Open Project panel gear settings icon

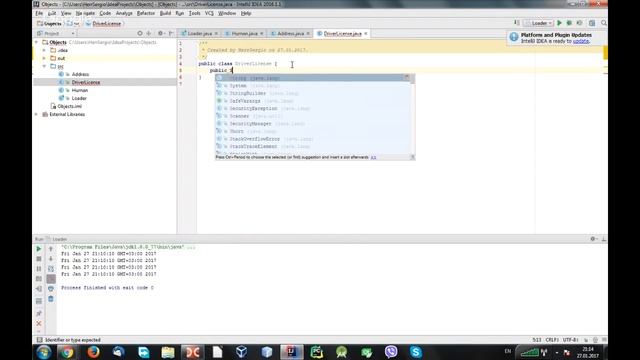pyautogui.click(x=160, y=33)
